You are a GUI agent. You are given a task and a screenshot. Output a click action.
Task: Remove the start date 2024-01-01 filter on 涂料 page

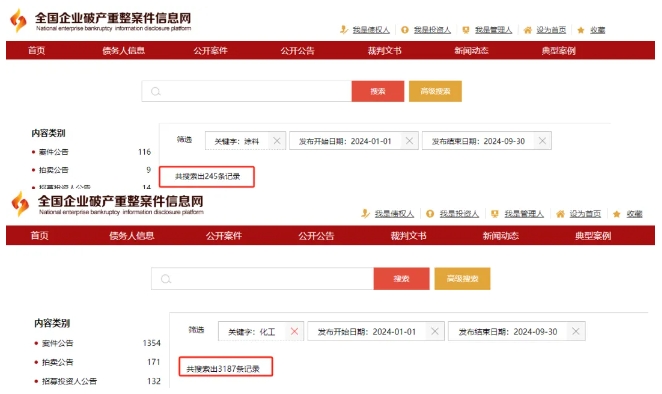[409, 141]
